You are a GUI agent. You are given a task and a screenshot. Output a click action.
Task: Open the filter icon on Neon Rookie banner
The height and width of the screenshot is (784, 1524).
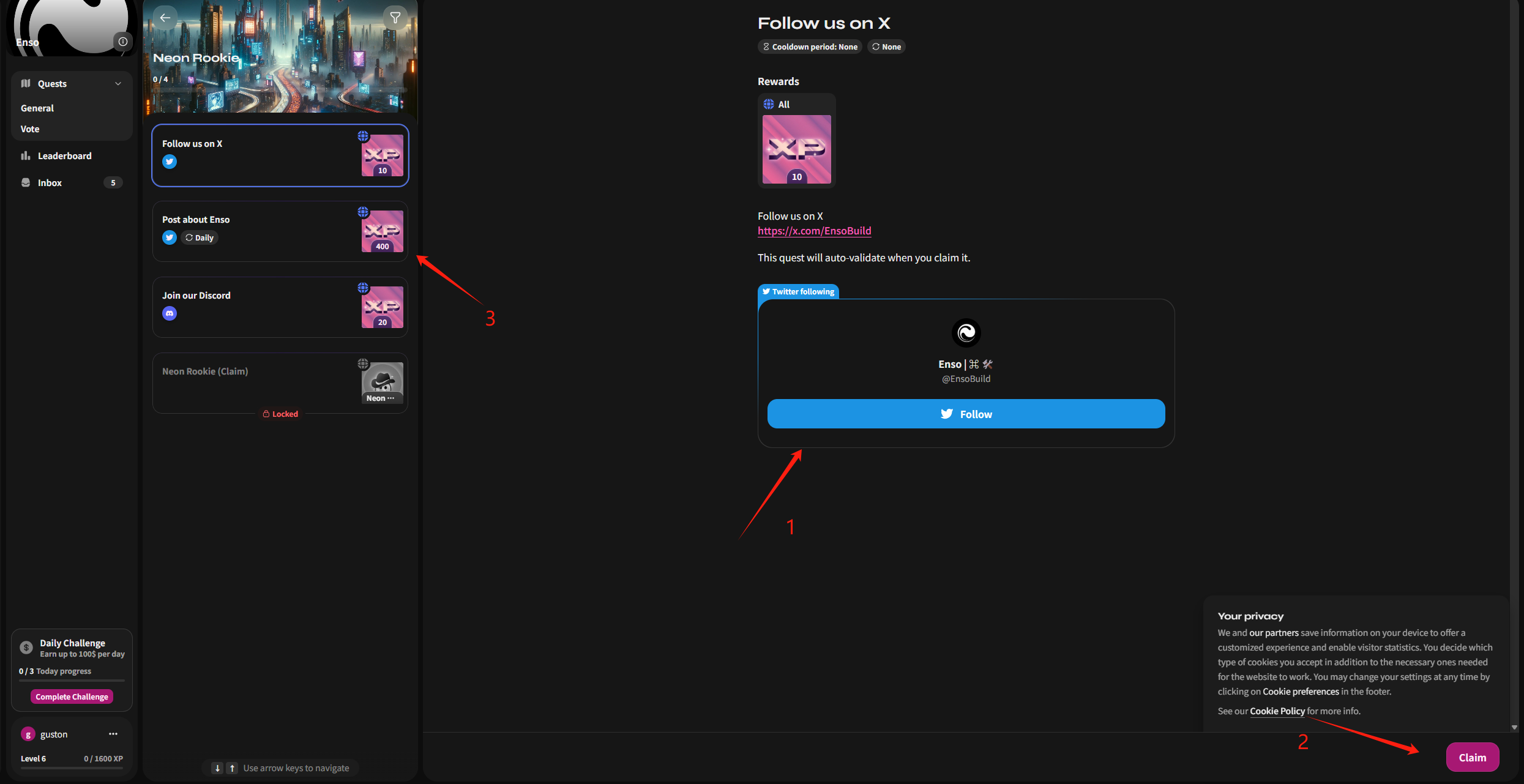(395, 18)
